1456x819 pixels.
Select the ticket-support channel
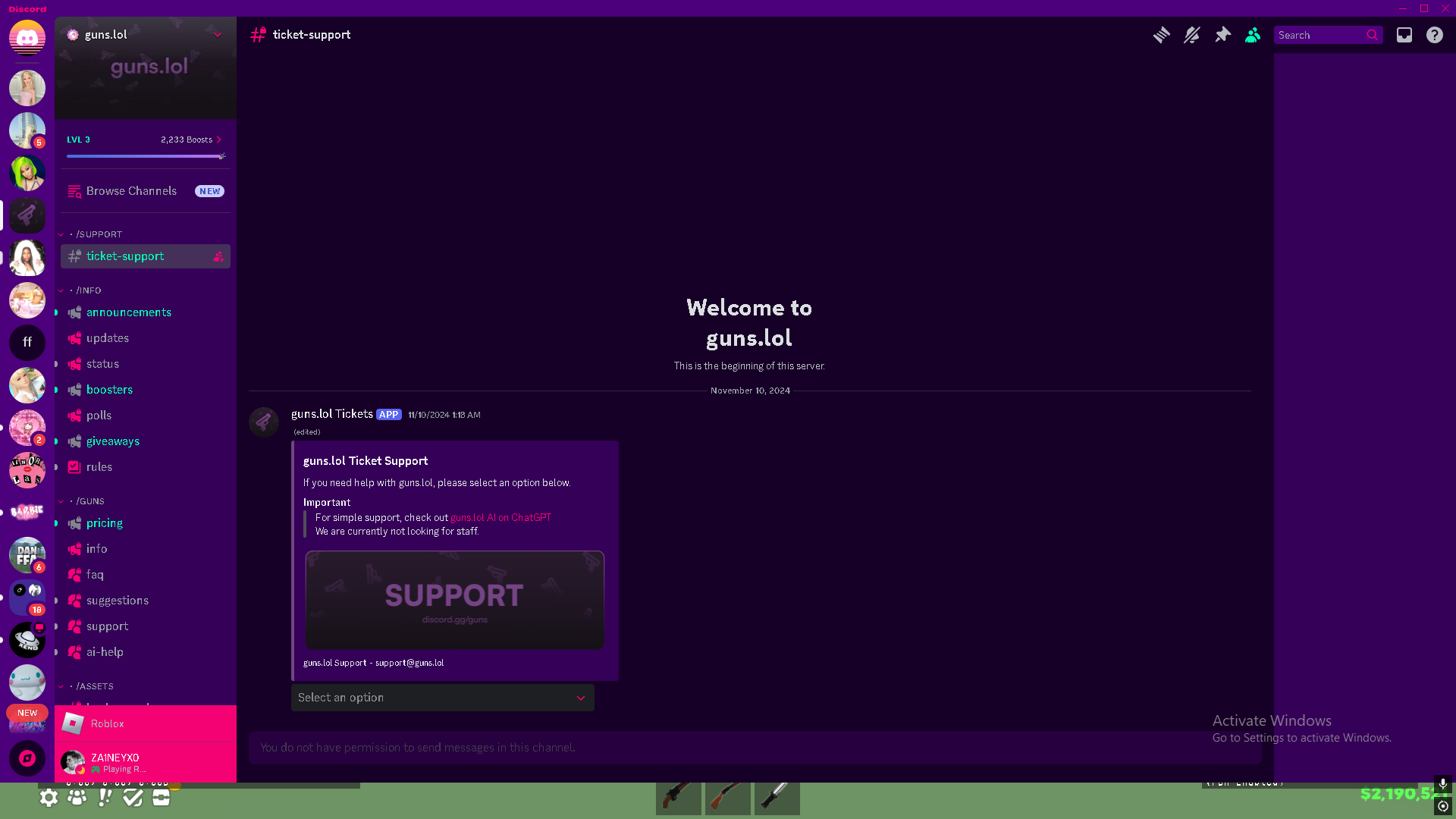146,256
